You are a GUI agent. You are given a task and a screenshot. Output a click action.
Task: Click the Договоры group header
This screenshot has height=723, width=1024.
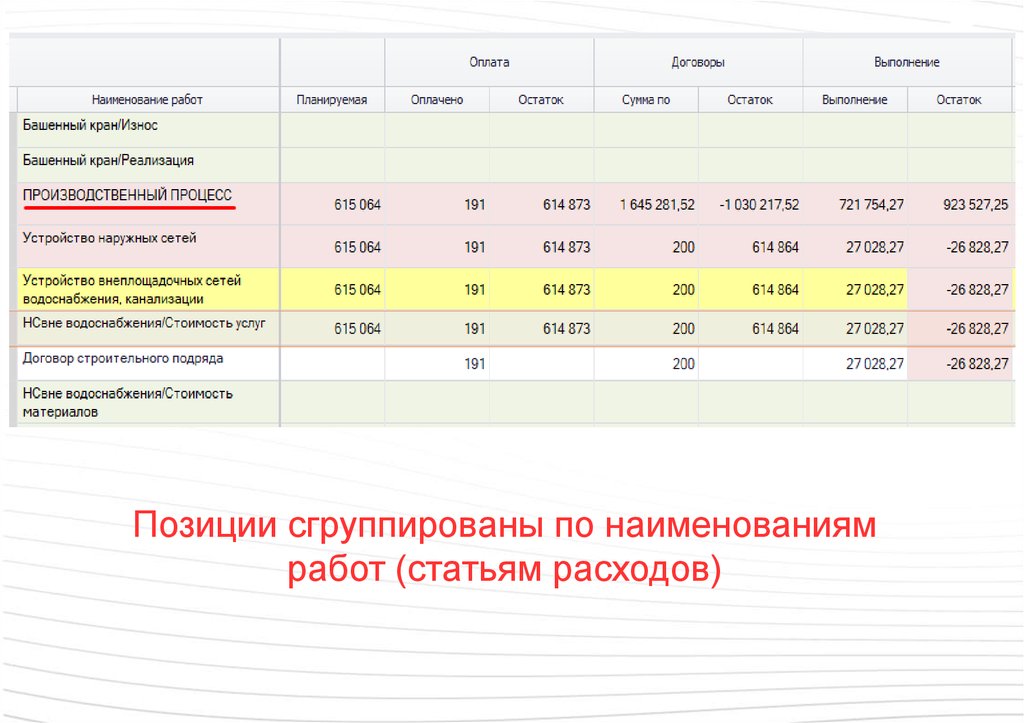click(x=698, y=62)
